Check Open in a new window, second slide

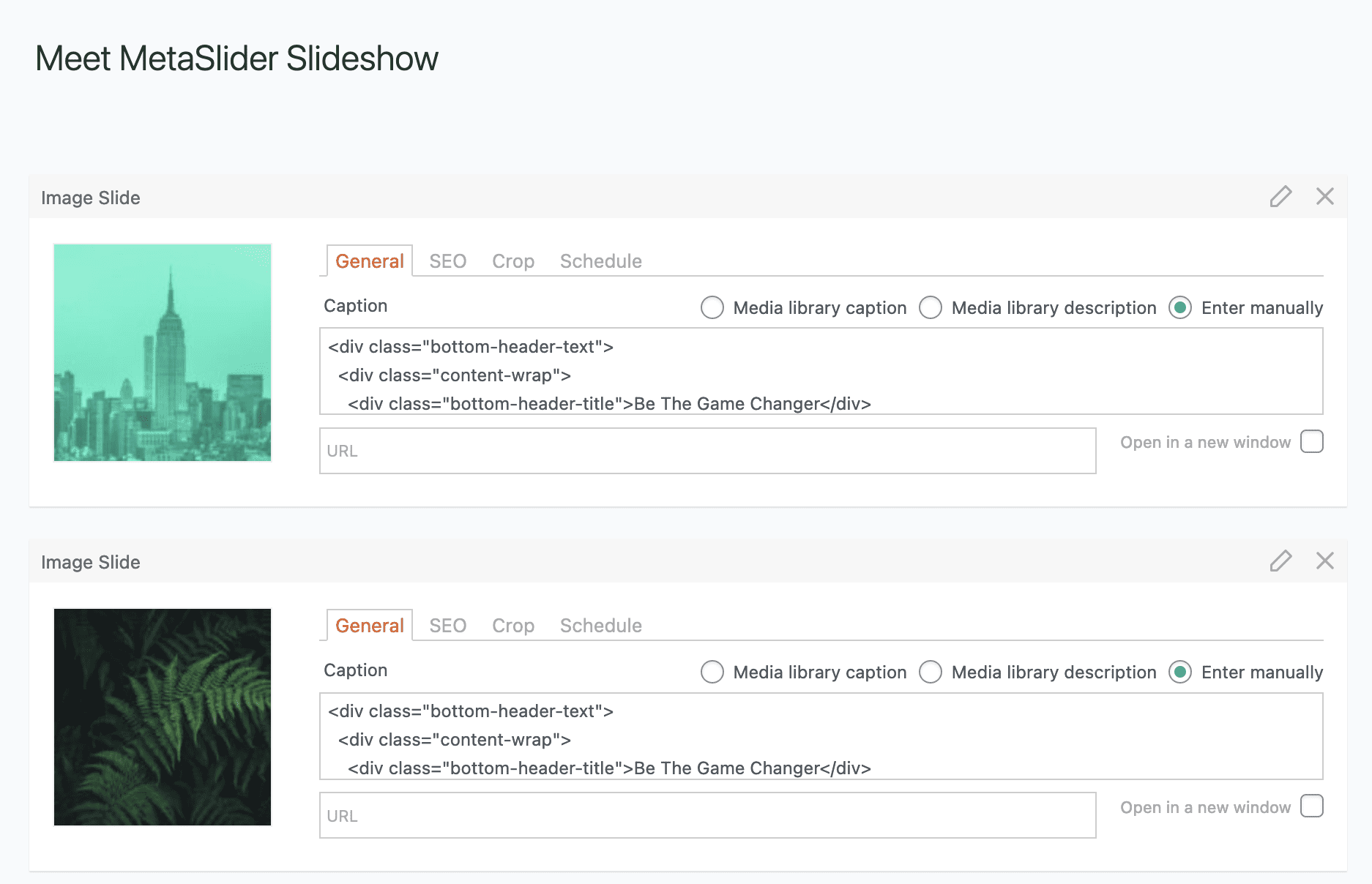point(1311,806)
